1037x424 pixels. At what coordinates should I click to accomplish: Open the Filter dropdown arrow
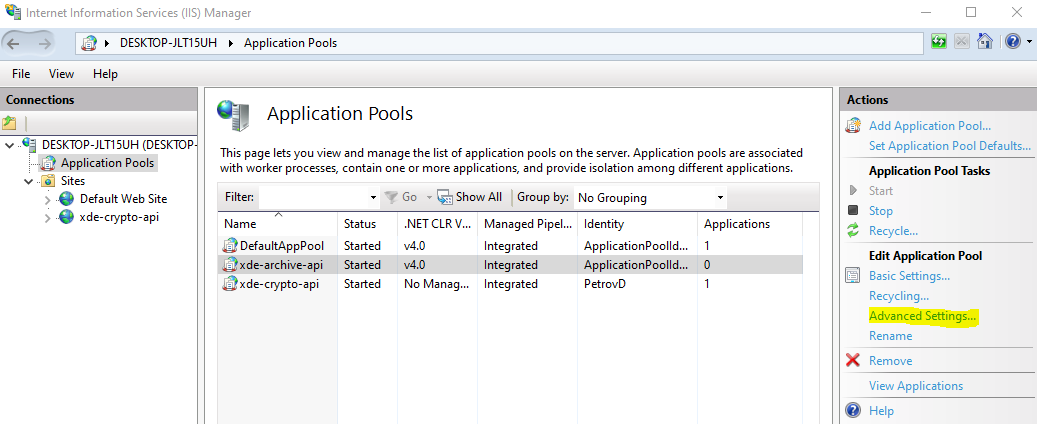pos(374,197)
